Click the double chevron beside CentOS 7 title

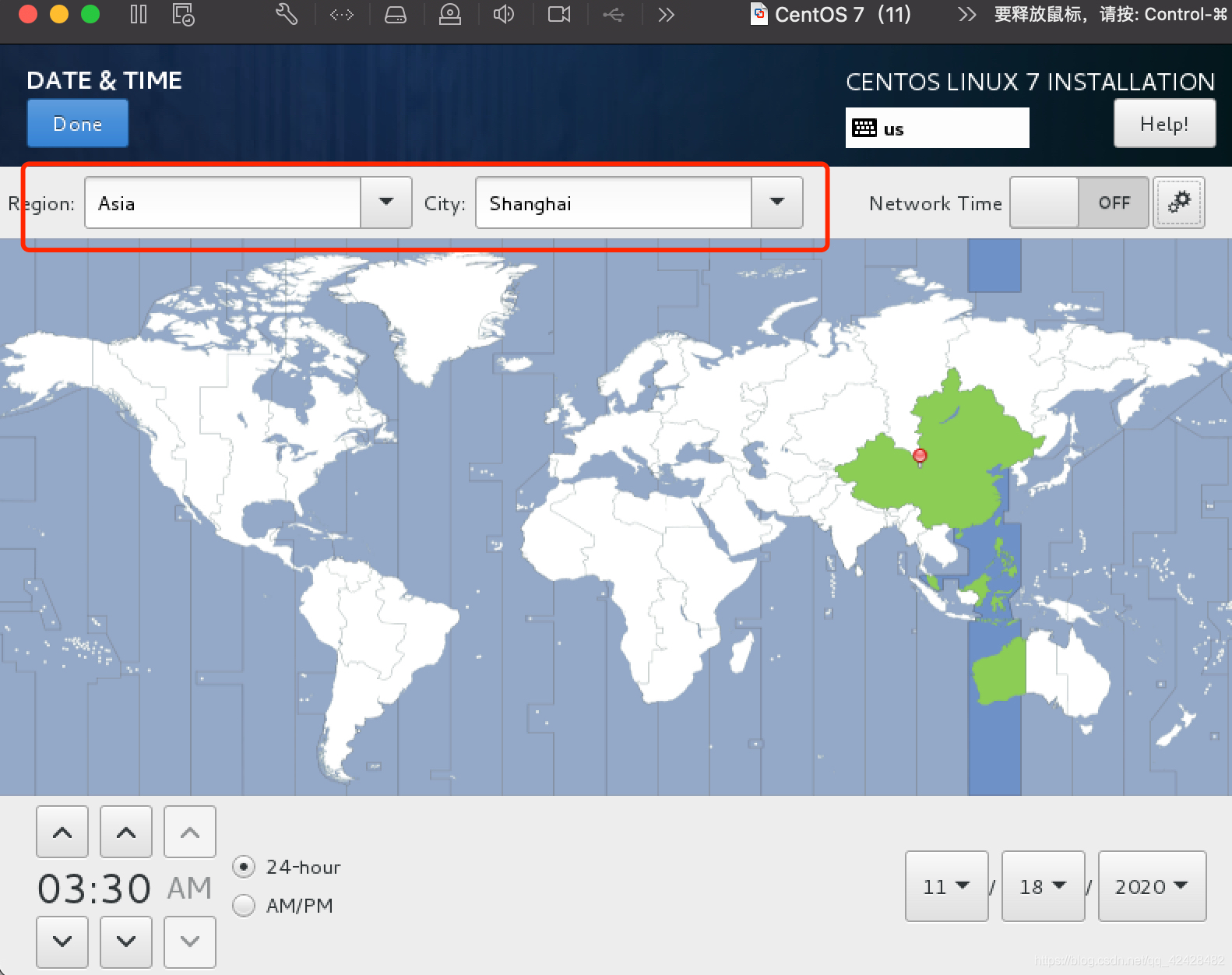tap(966, 15)
